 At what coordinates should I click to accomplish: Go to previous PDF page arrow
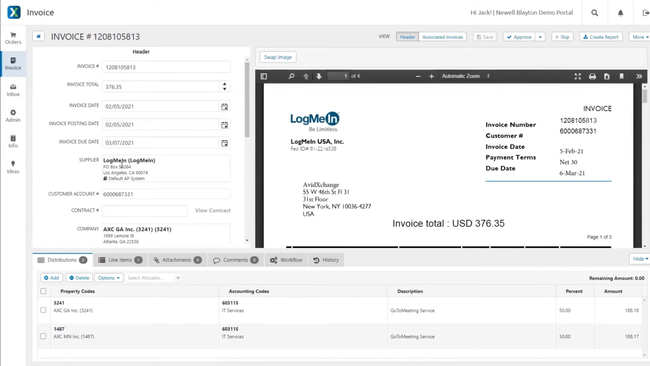(x=306, y=76)
